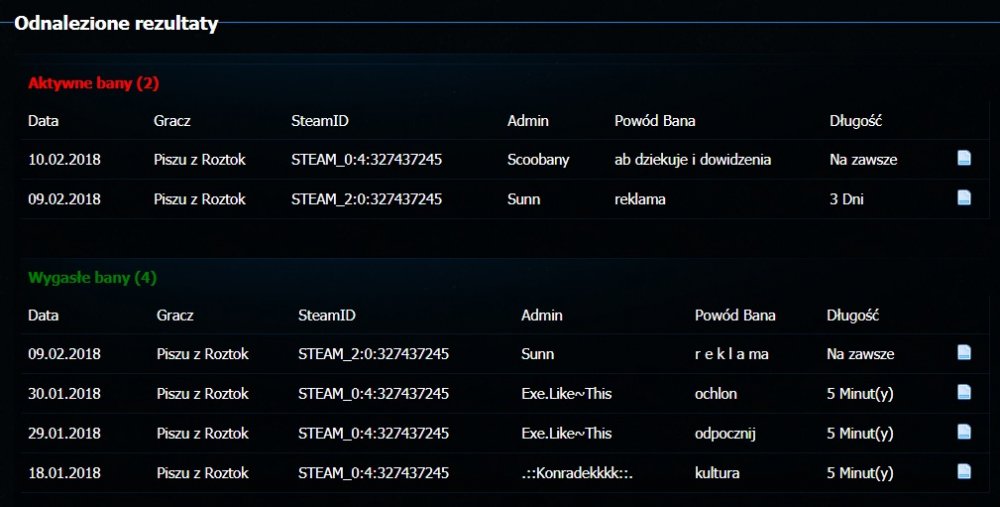Open details icon for odpocznij ban row

click(x=964, y=432)
